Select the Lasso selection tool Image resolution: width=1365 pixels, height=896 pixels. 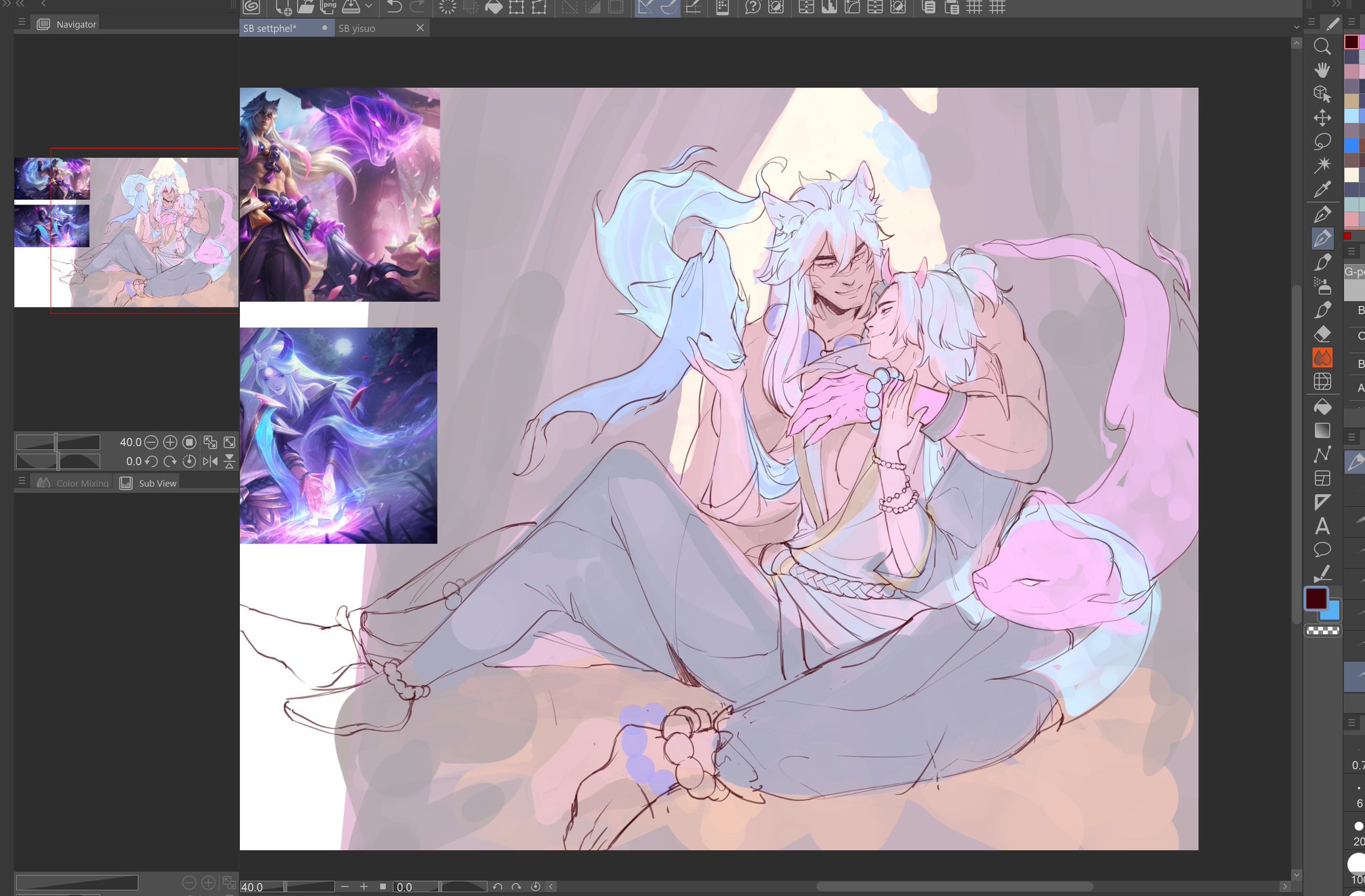(x=1323, y=141)
